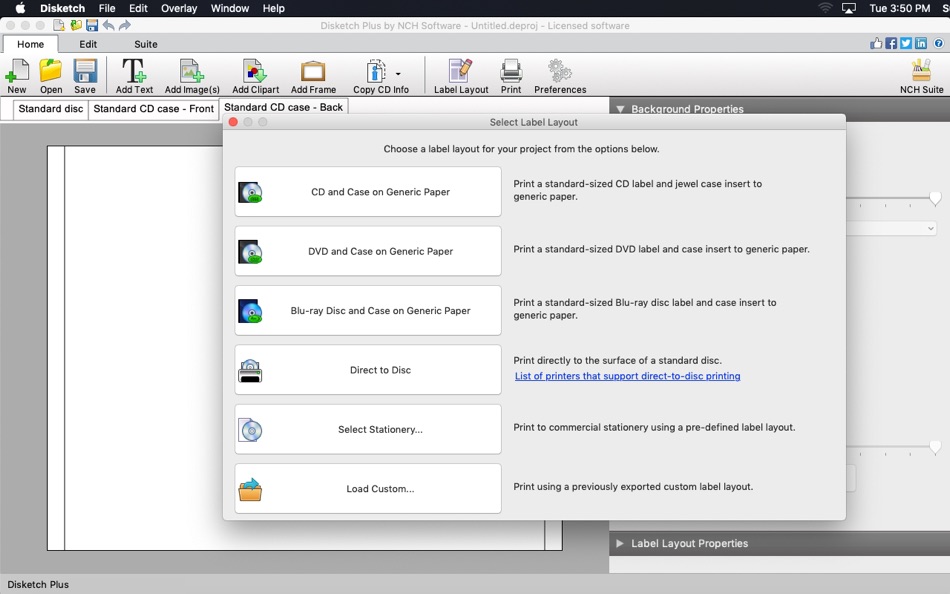This screenshot has height=594, width=950.
Task: Open the Window menu
Action: point(230,8)
